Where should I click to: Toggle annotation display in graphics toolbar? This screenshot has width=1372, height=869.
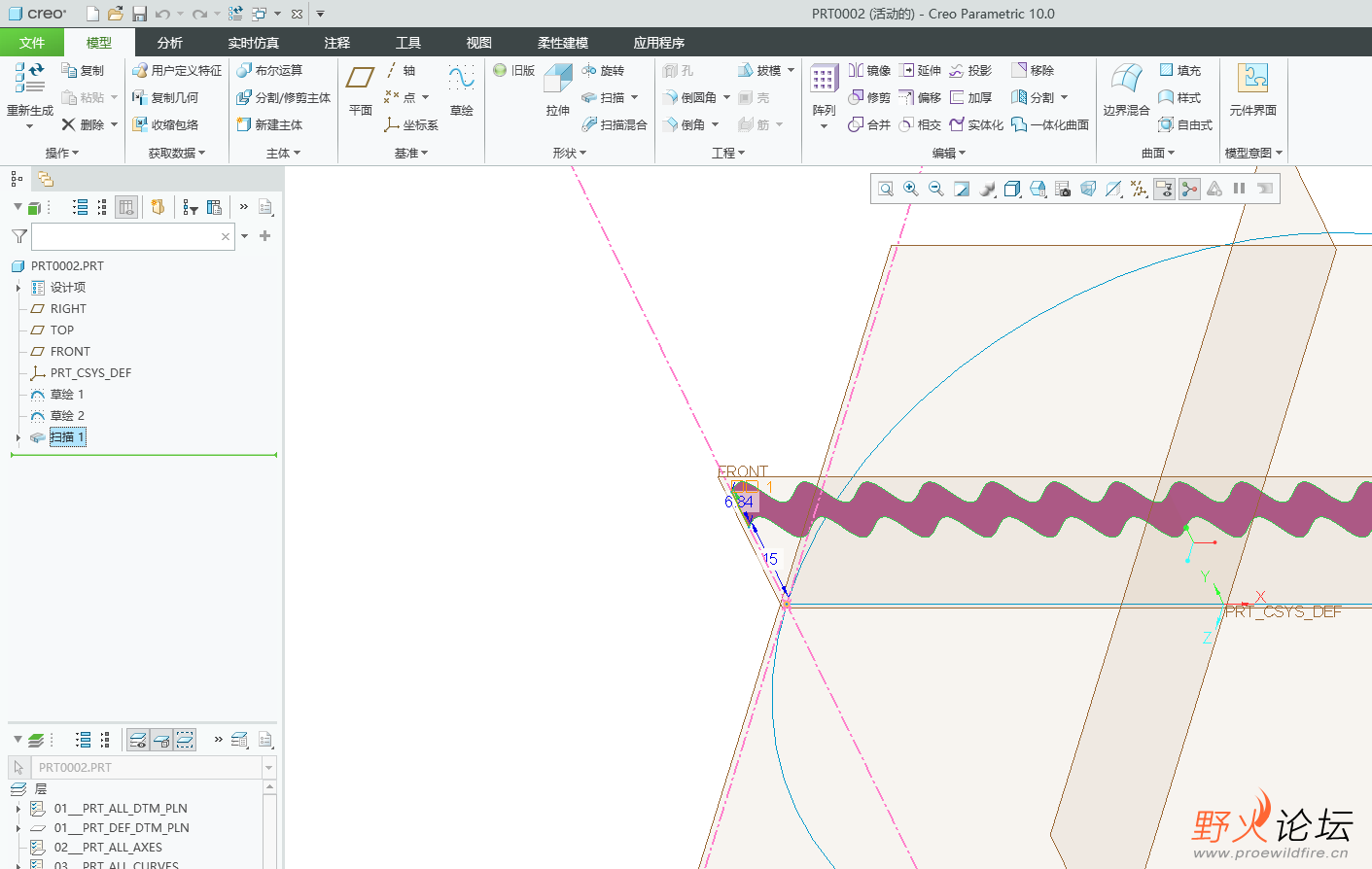click(1164, 189)
